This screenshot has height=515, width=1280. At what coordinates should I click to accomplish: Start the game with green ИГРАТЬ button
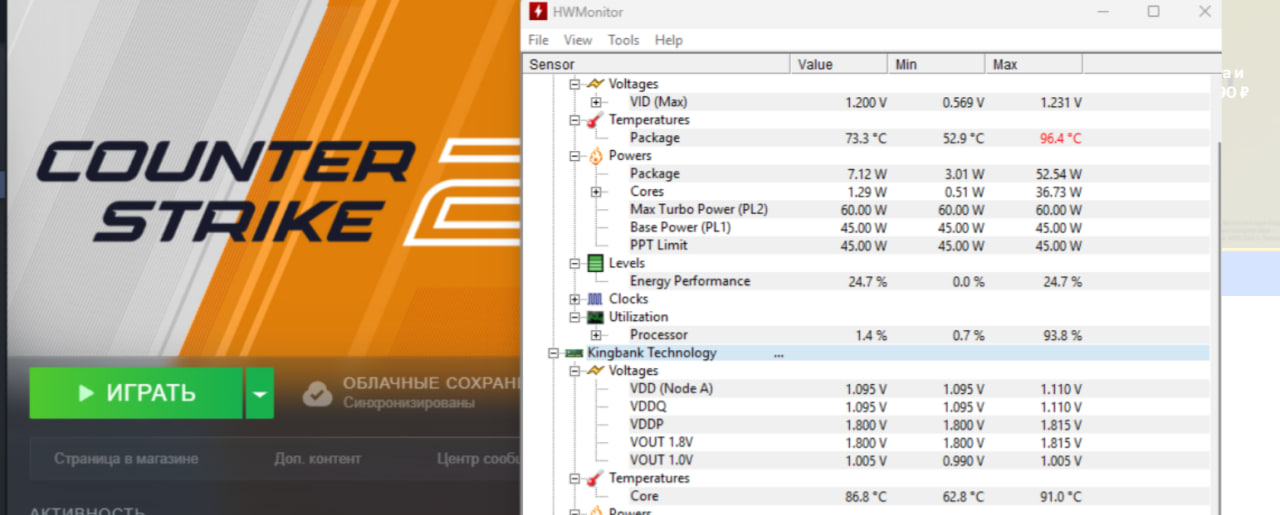pos(136,393)
